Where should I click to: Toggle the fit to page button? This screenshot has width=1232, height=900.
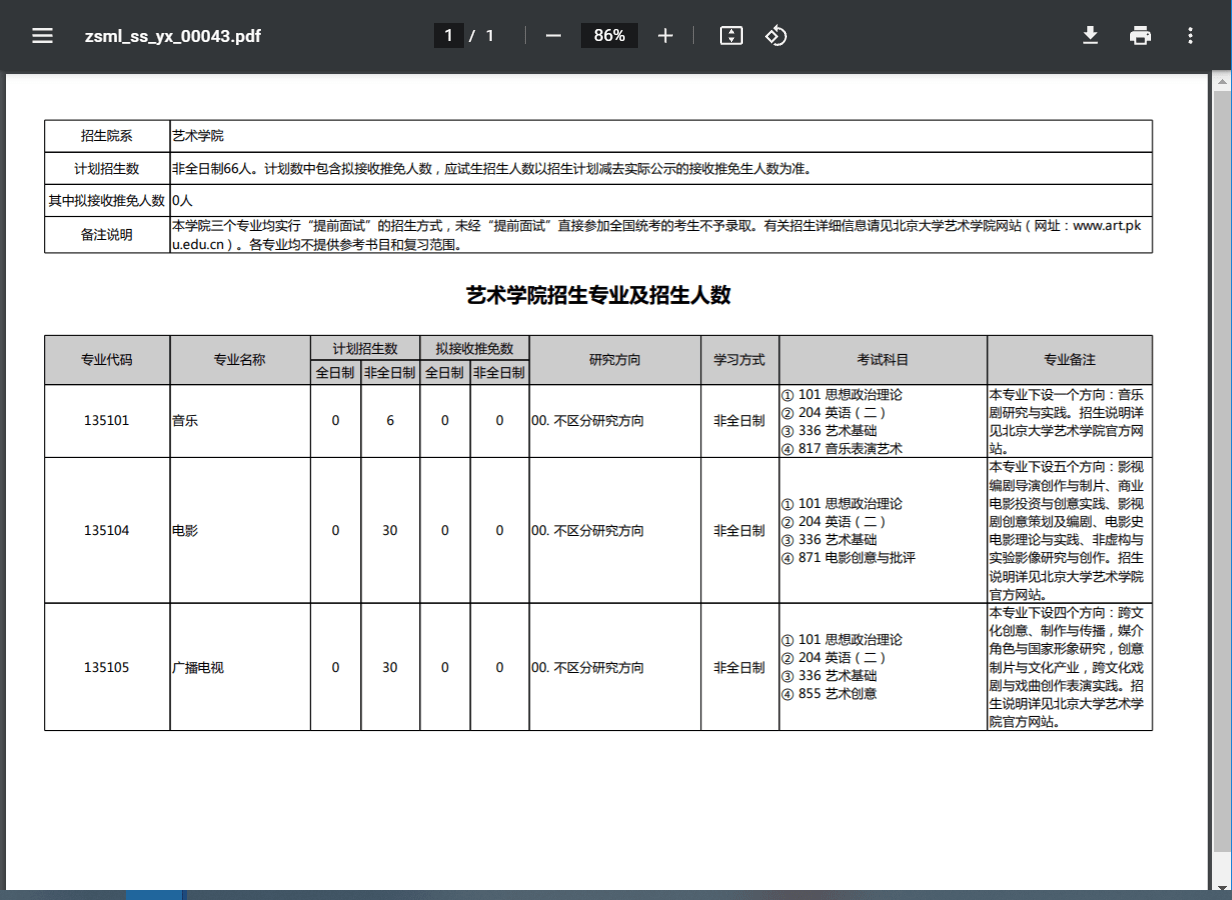click(731, 36)
